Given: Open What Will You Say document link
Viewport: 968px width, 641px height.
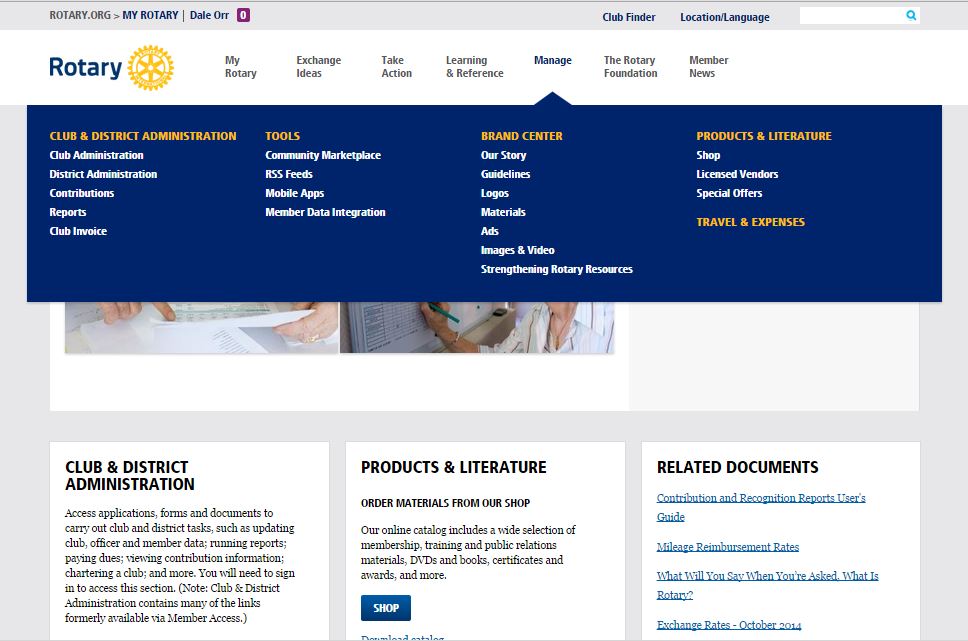Looking at the screenshot, I should [767, 585].
